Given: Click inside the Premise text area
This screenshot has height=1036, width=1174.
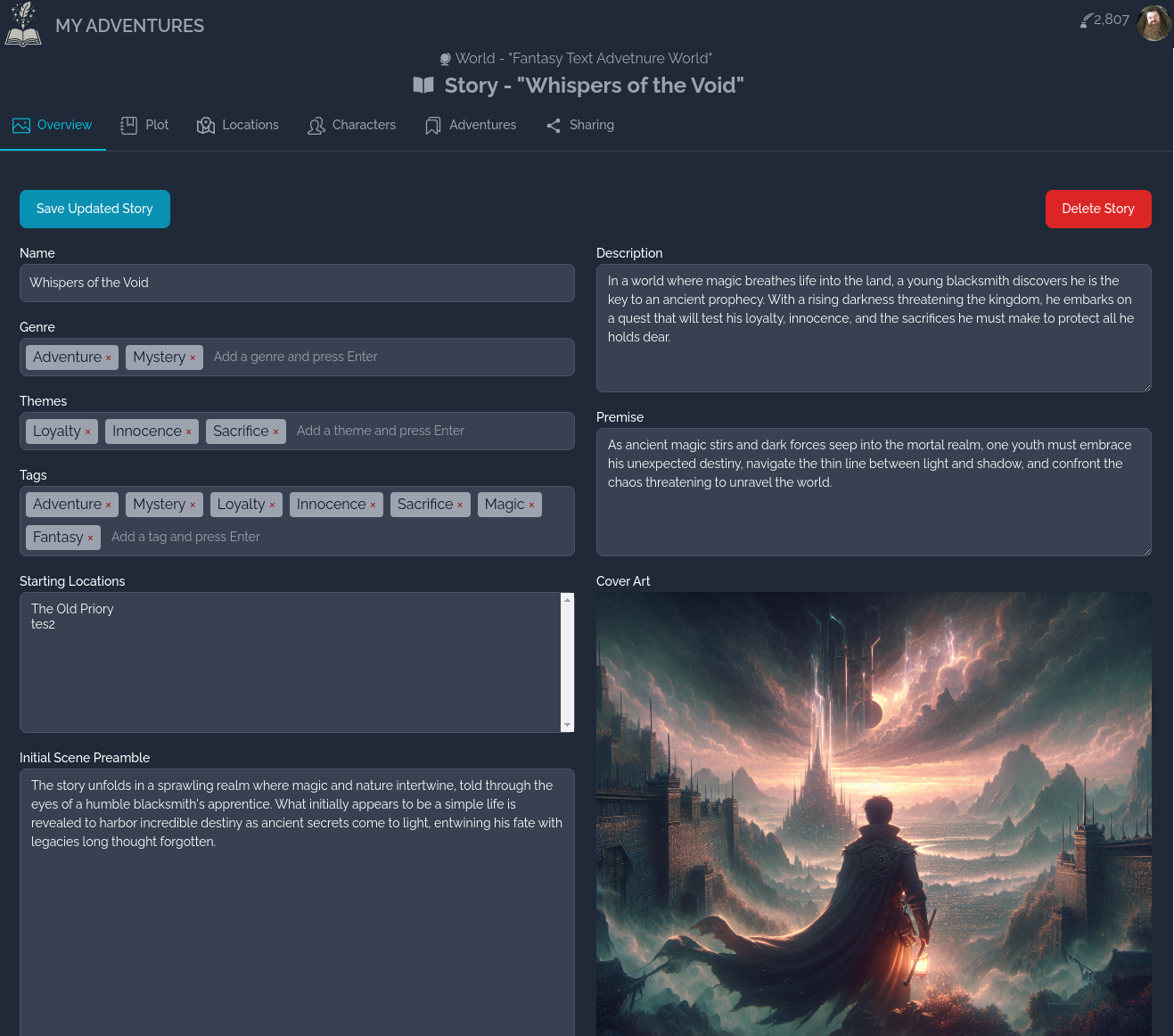Looking at the screenshot, I should point(874,492).
